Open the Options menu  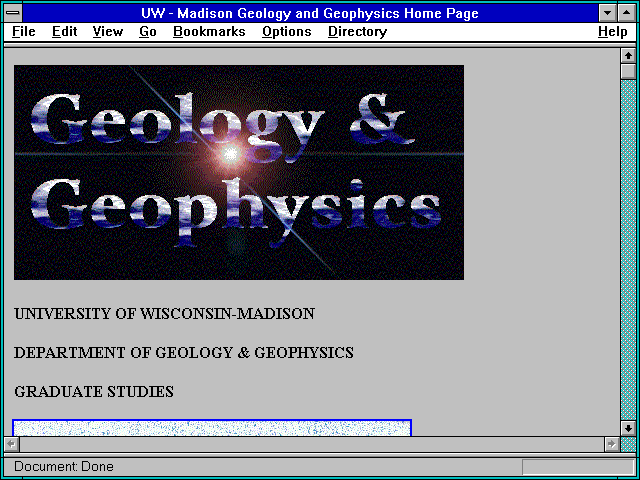(287, 32)
